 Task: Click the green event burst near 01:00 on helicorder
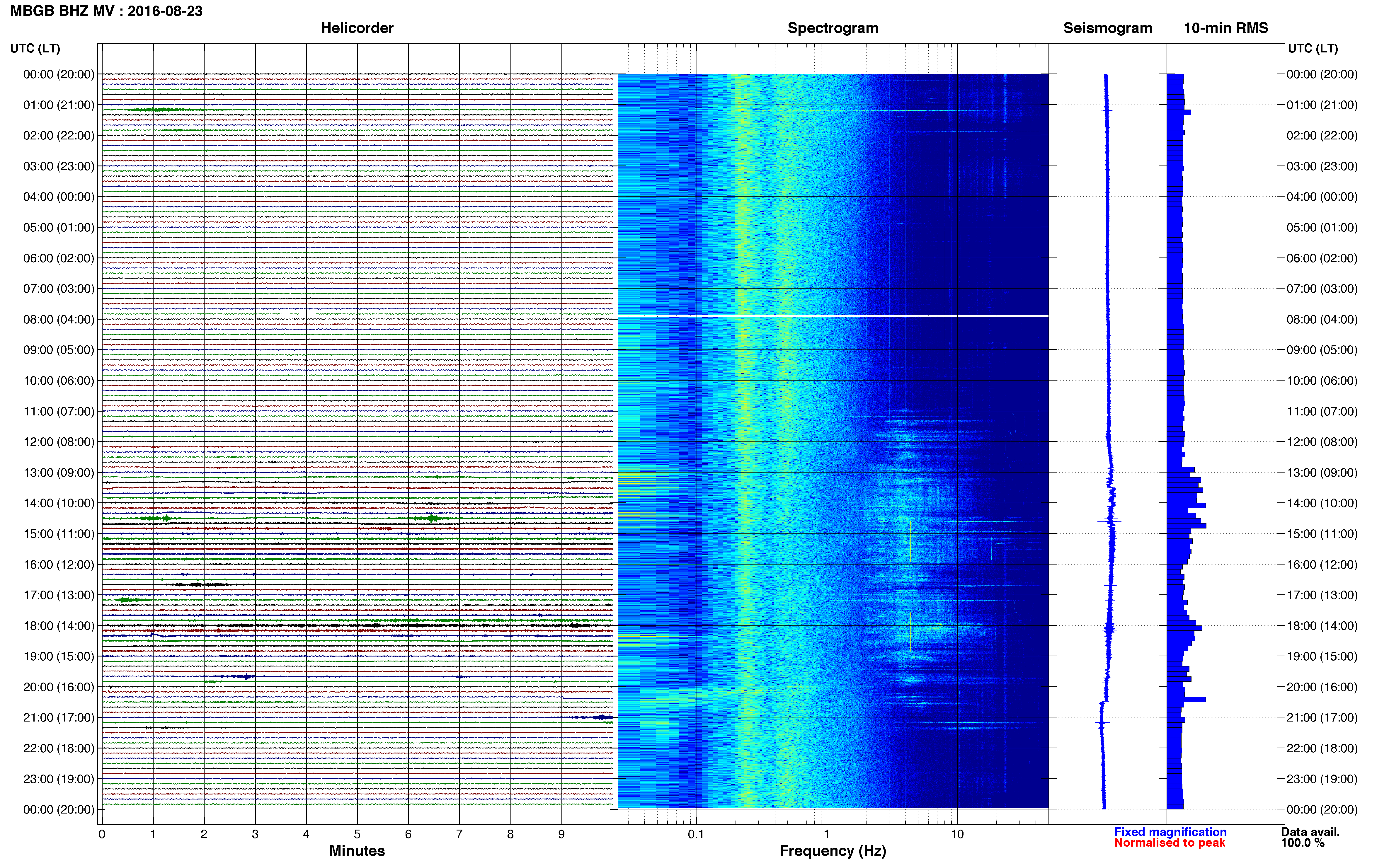pos(158,110)
